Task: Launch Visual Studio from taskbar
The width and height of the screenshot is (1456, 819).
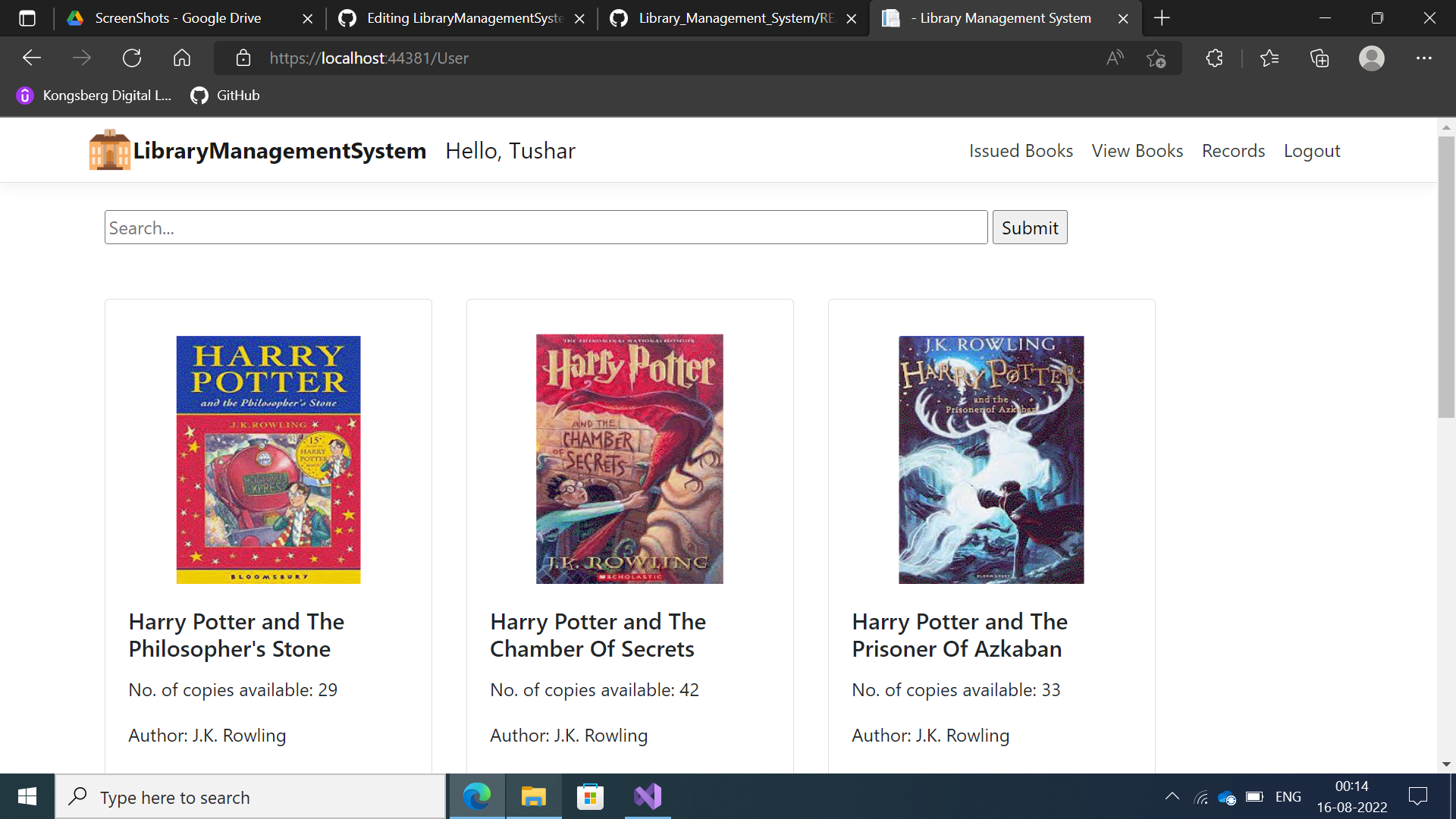Action: 648,796
